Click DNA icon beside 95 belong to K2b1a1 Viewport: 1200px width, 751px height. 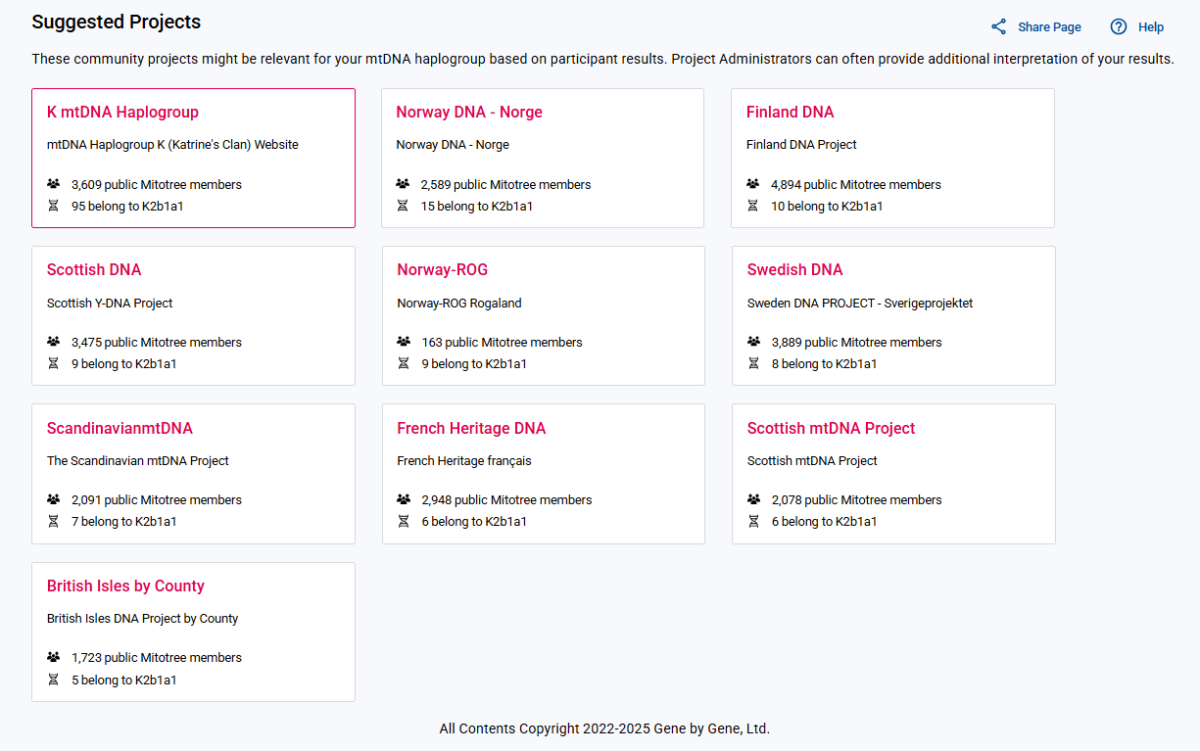click(x=54, y=206)
